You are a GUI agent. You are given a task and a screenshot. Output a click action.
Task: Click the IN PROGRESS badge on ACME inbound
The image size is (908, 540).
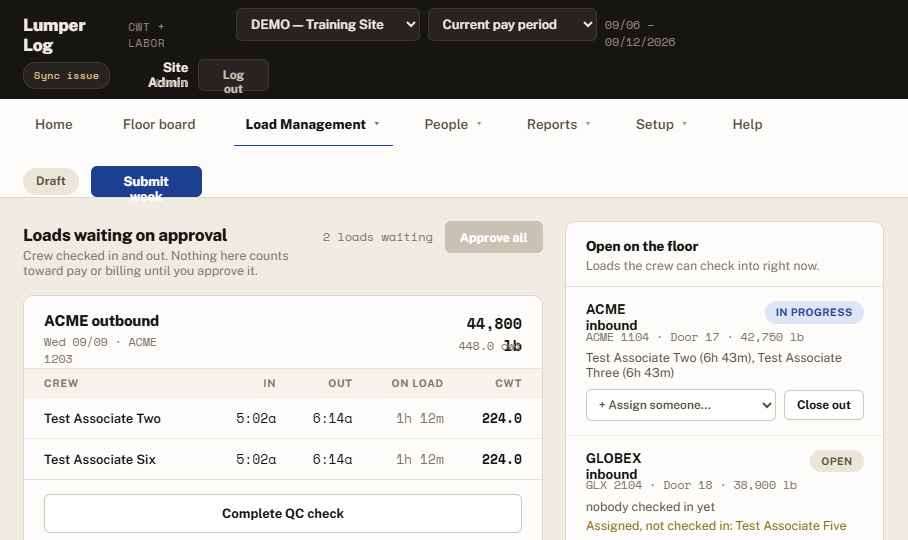(x=814, y=313)
